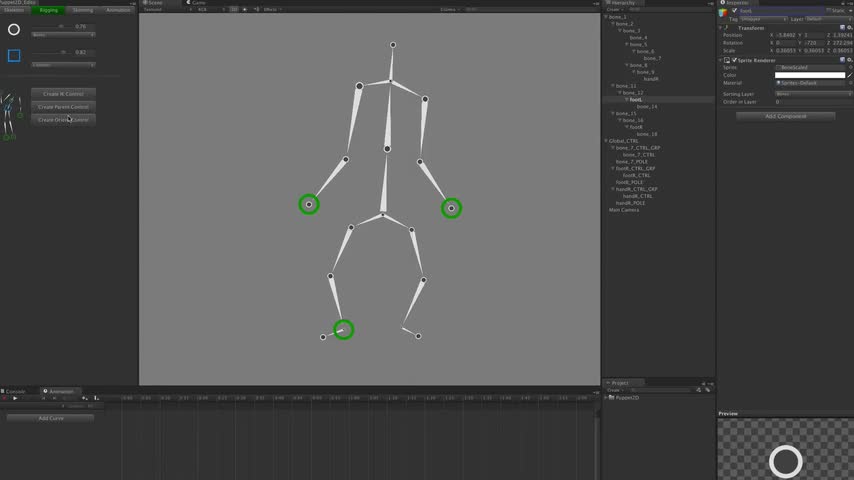This screenshot has width=854, height=480.
Task: Toggle 2D mode in Scene toolbar
Action: (x=234, y=10)
